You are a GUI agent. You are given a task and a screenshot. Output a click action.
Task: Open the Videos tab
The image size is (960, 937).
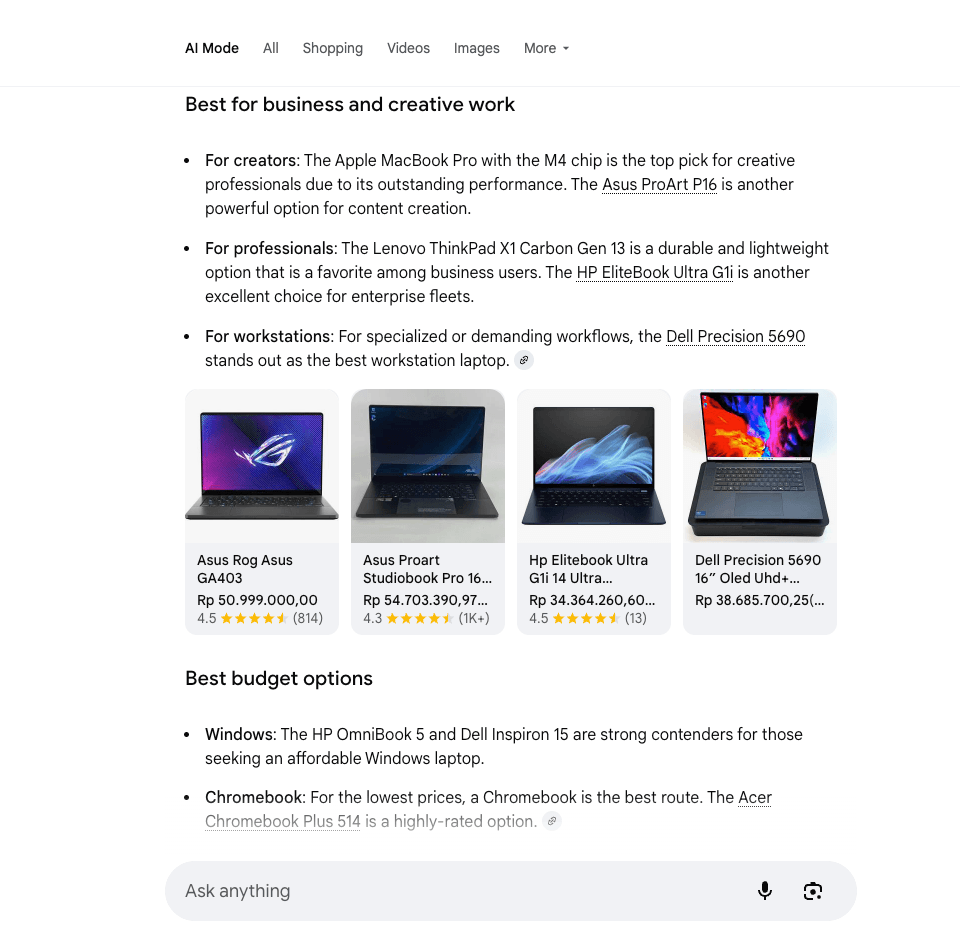click(408, 48)
